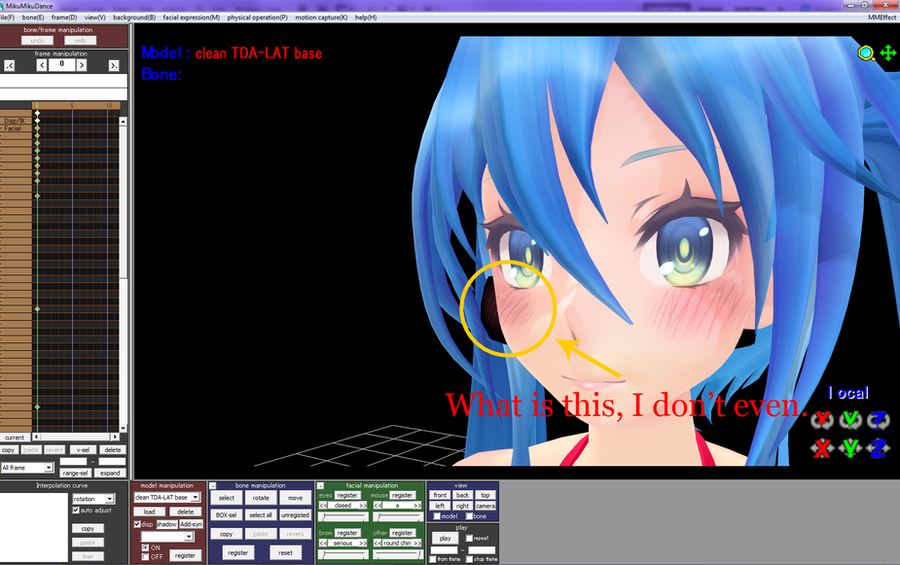Screen dimensions: 900x565
Task: Collapse the facial manipulation panel
Action: pyautogui.click(x=320, y=486)
